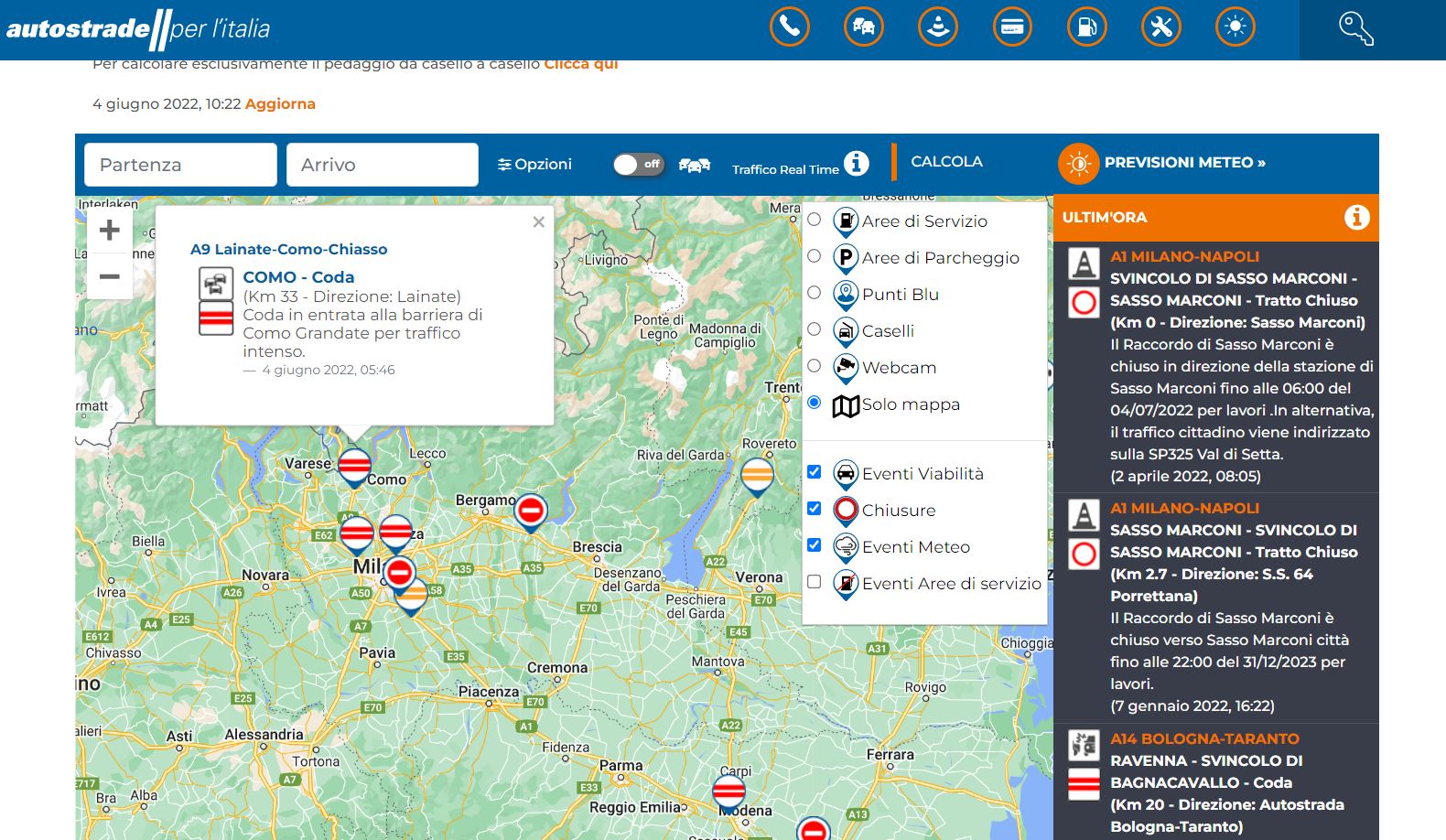Open the search magnifier icon
The image size is (1446, 840).
(x=1354, y=28)
